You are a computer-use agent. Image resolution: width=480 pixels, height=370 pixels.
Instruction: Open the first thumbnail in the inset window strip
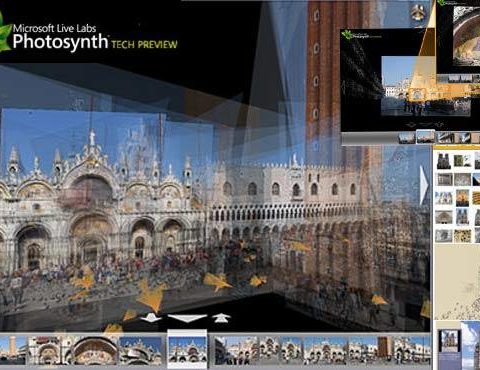[x=407, y=138]
